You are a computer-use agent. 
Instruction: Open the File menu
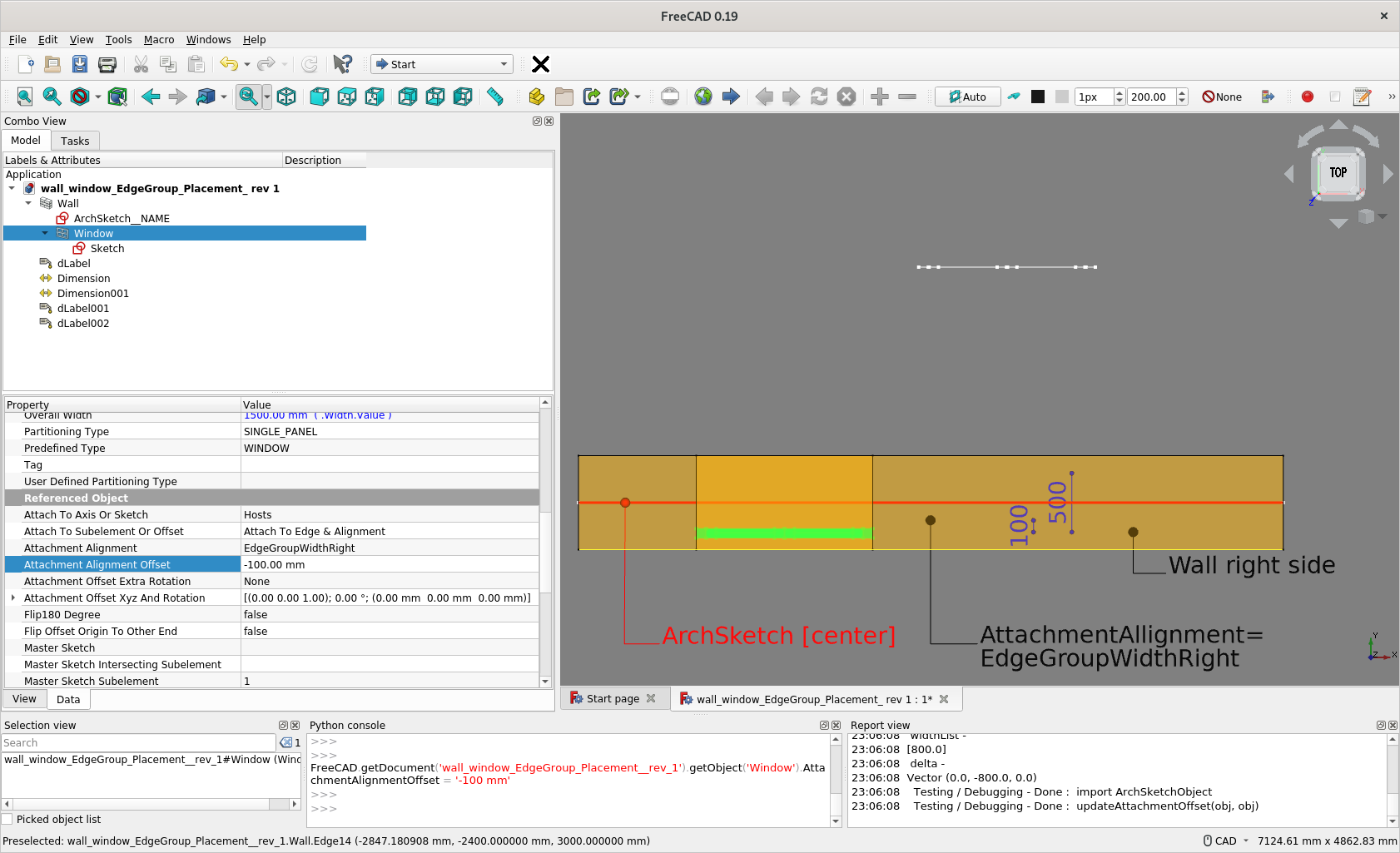17,39
